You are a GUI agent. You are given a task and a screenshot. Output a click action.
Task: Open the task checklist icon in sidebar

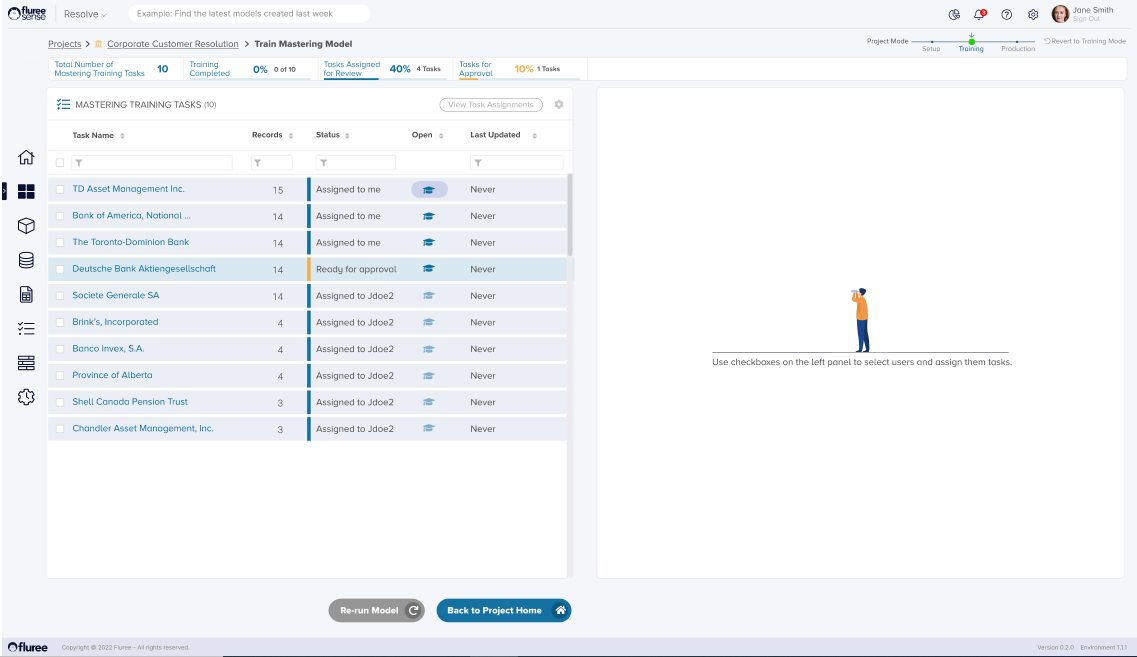coord(27,328)
